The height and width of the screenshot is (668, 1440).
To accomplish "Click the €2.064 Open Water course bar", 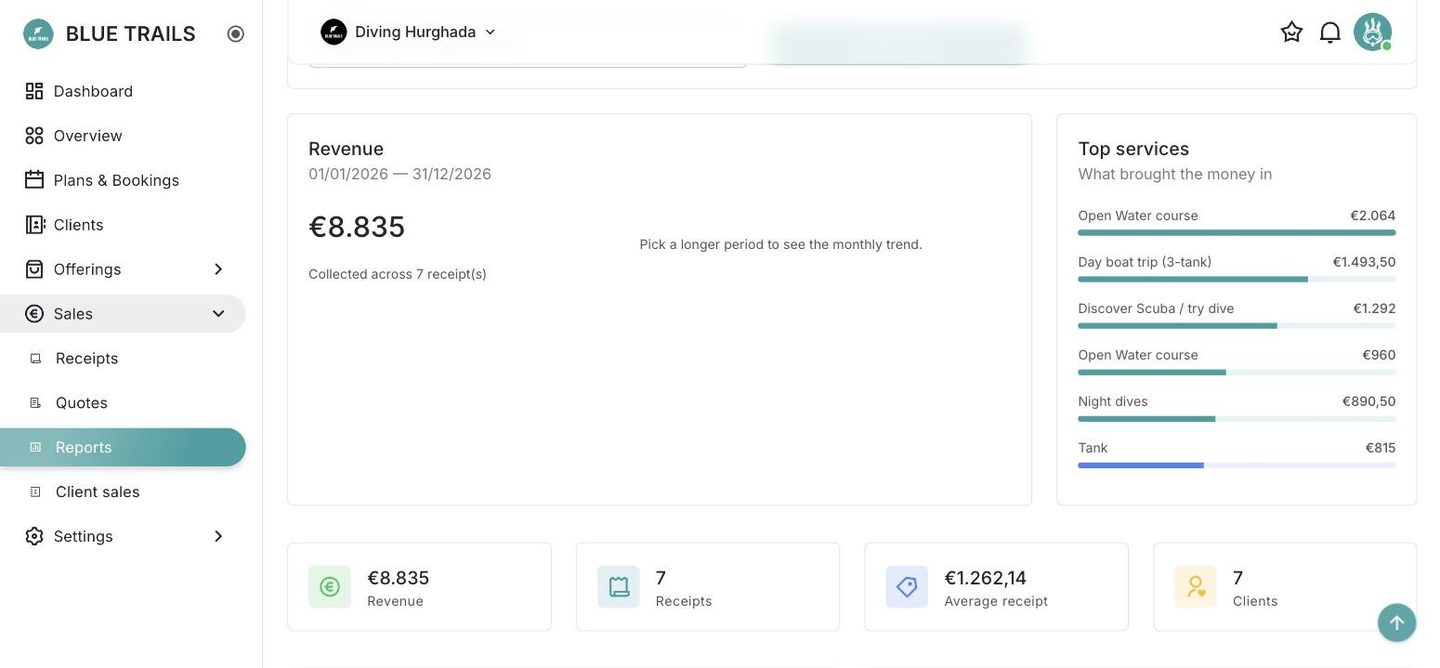I will coord(1237,233).
